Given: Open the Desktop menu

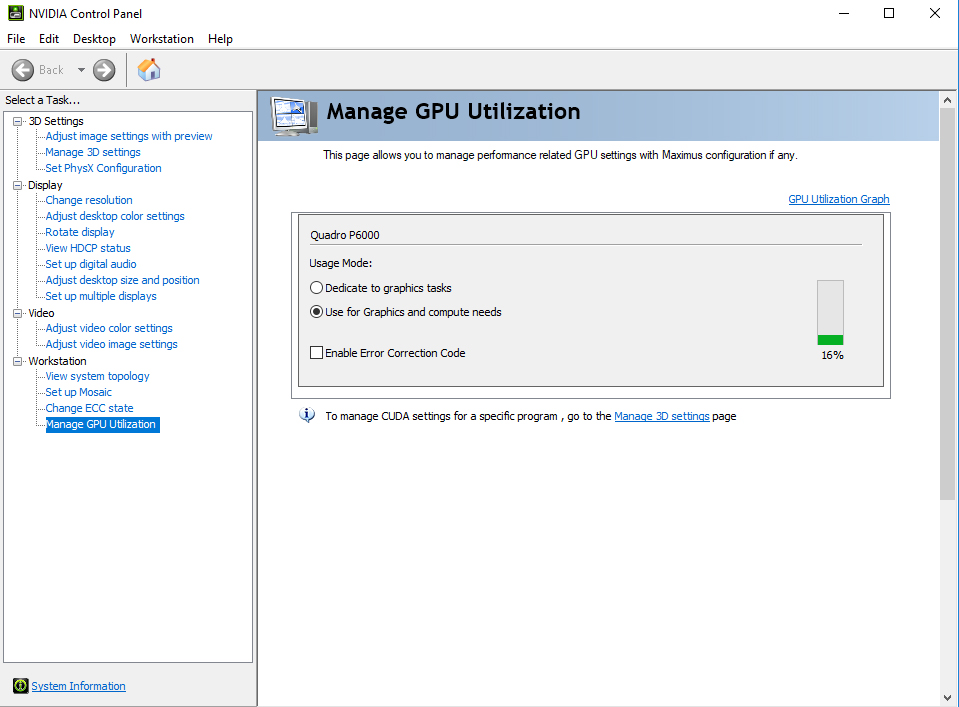Looking at the screenshot, I should tap(94, 39).
